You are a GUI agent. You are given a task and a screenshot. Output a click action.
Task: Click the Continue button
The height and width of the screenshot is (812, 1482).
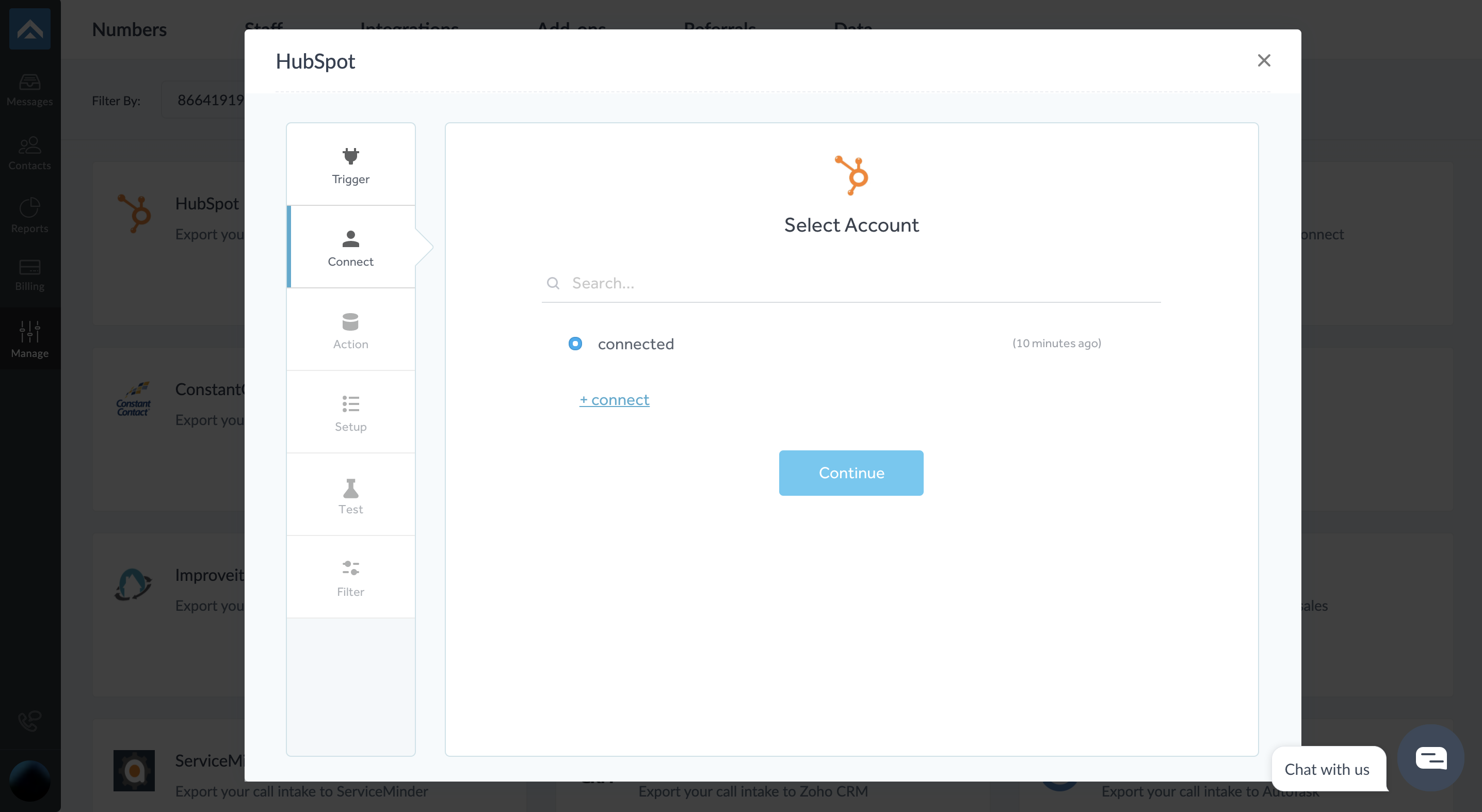[x=851, y=472]
